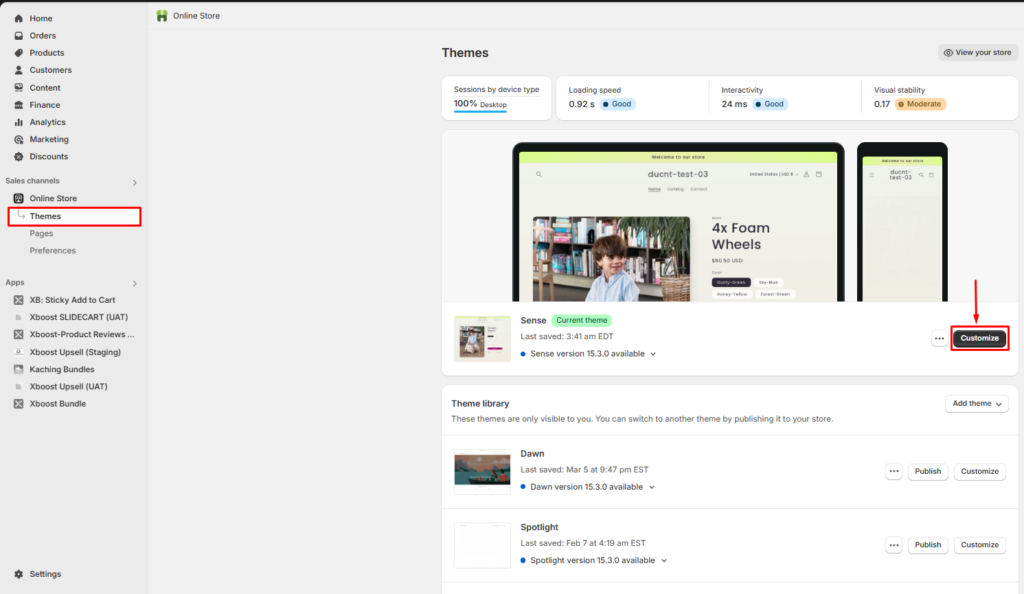Expand the Add theme dropdown

[x=977, y=403]
